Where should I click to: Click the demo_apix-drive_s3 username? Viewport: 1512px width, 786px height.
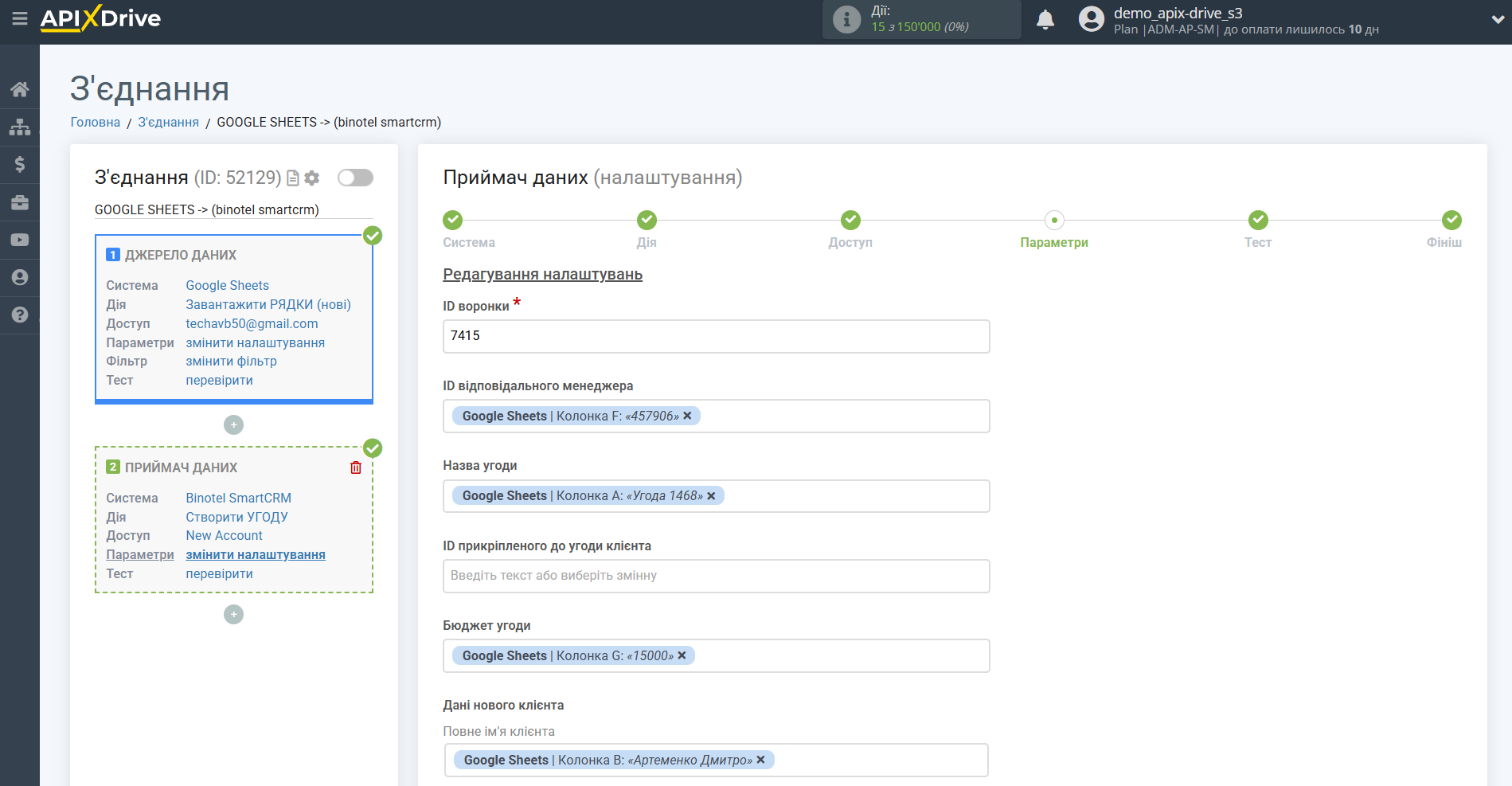1178,13
